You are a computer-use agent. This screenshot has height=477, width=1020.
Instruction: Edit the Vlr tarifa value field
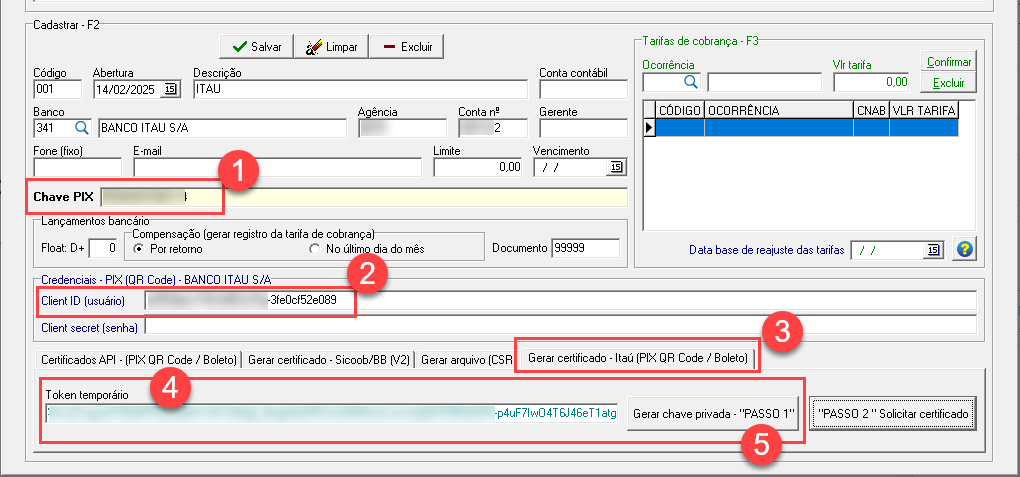[x=872, y=82]
